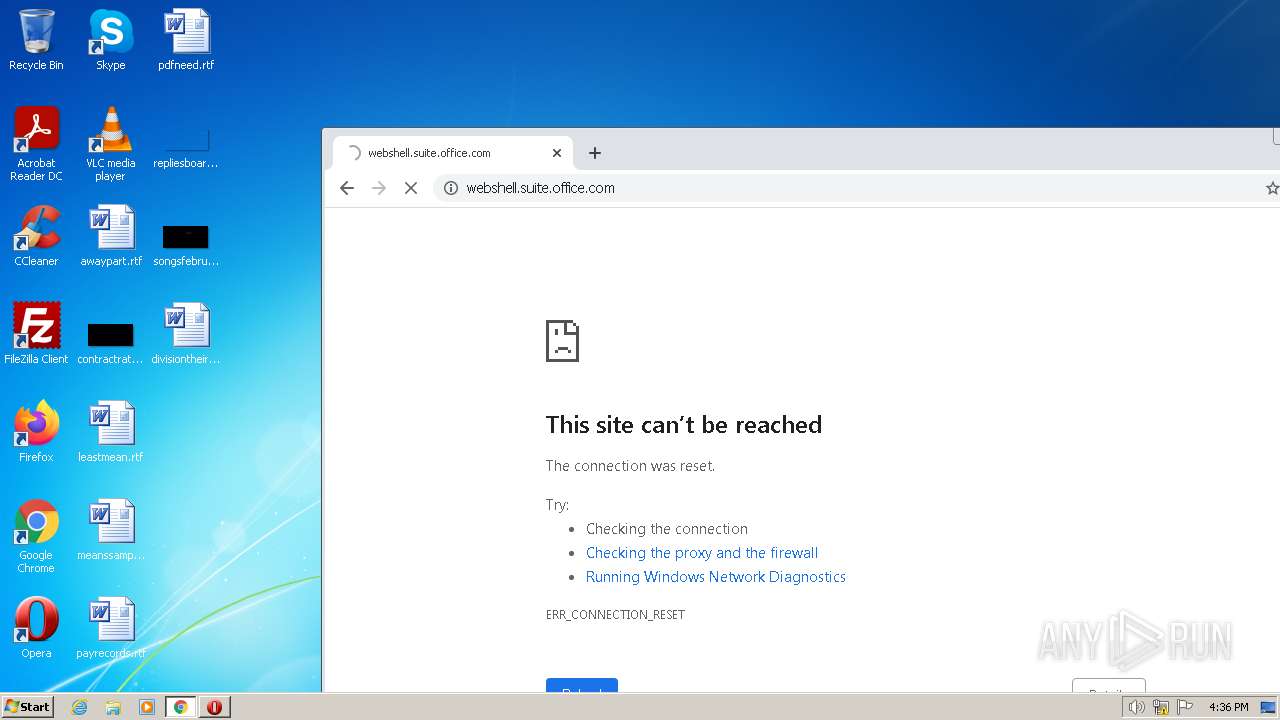
Task: Launch Skype from the desktop
Action: (x=110, y=40)
